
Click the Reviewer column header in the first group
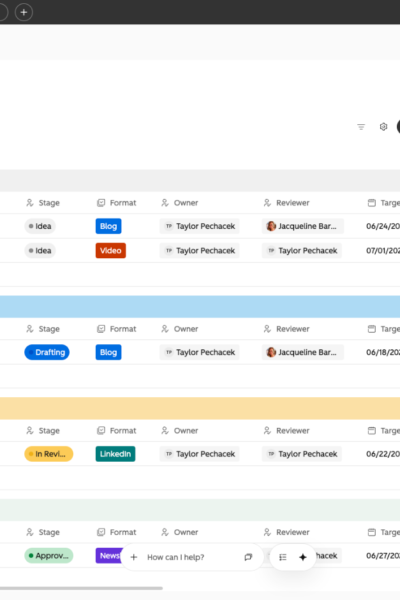tap(286, 203)
